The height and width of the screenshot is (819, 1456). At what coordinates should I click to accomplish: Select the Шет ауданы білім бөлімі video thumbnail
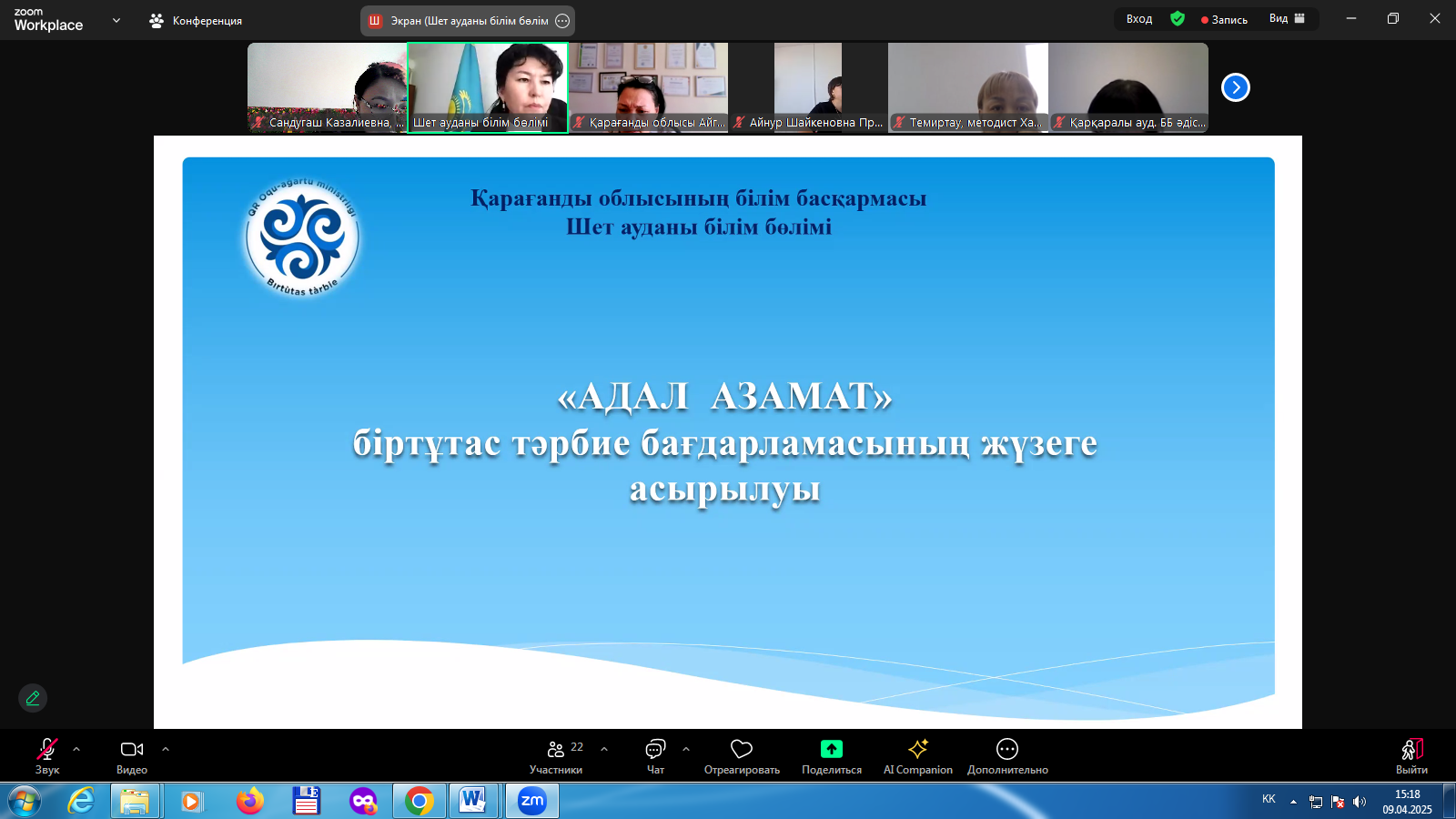(488, 87)
